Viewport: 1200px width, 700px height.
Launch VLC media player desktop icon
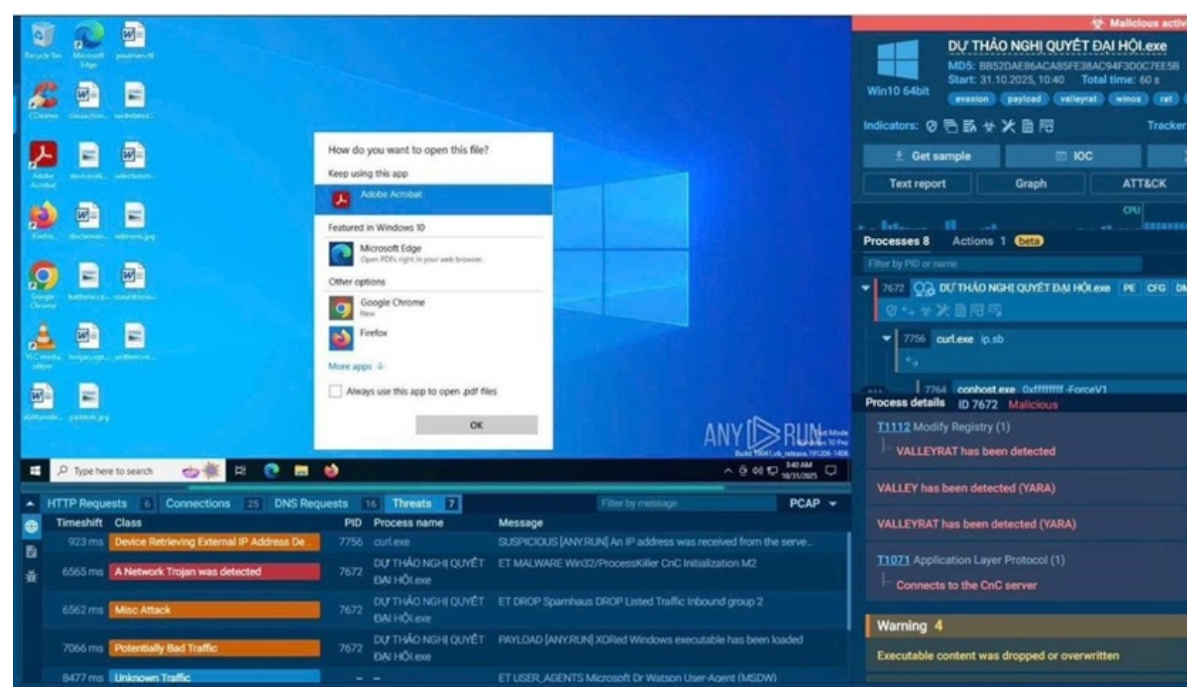click(43, 340)
